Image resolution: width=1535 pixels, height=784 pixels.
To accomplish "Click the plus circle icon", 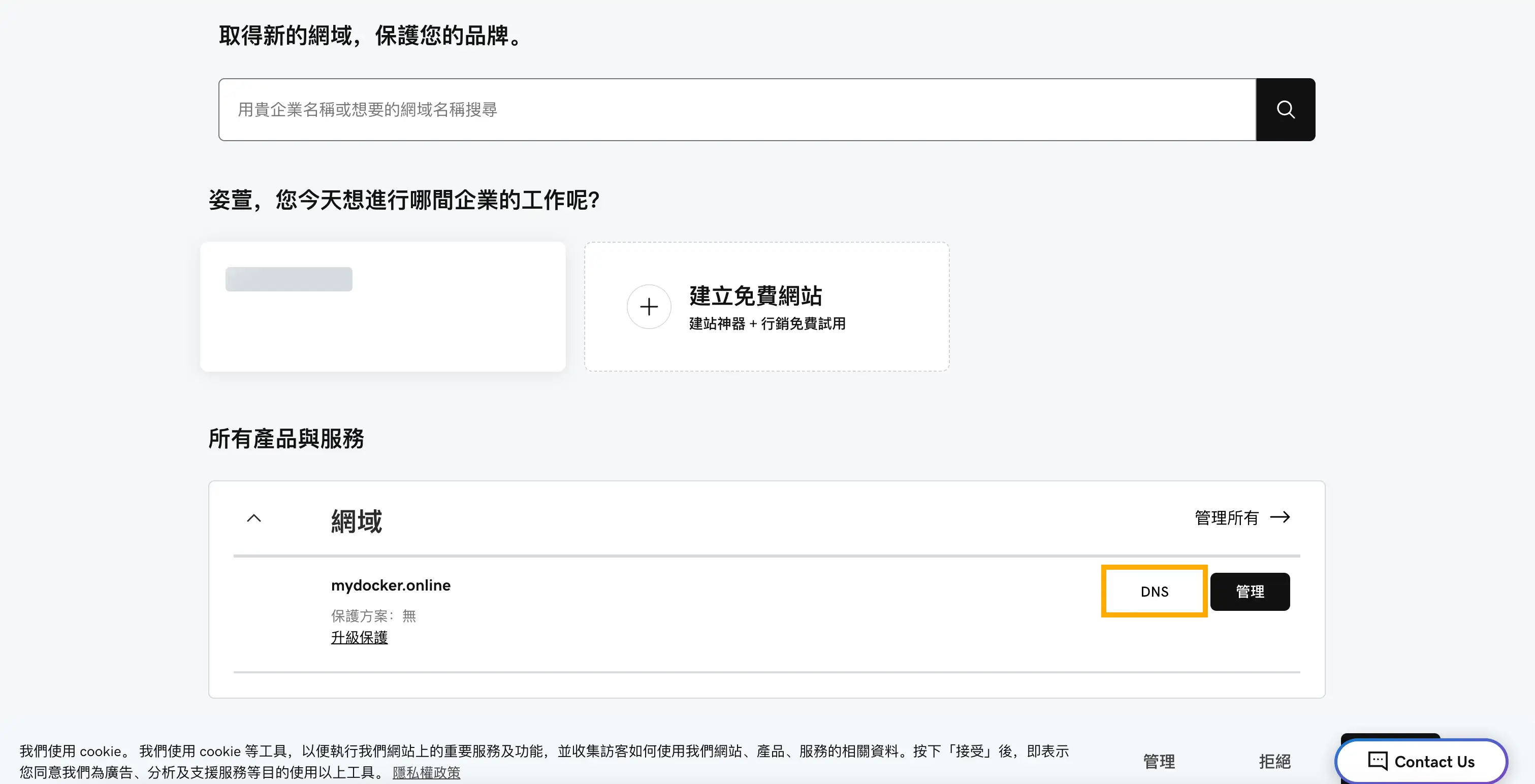I will (x=649, y=307).
